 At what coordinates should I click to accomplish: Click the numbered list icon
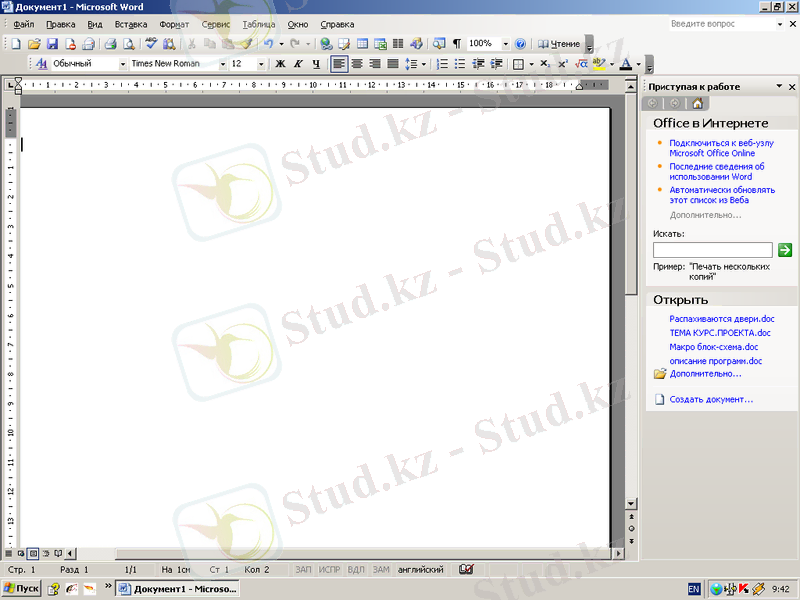pyautogui.click(x=442, y=64)
